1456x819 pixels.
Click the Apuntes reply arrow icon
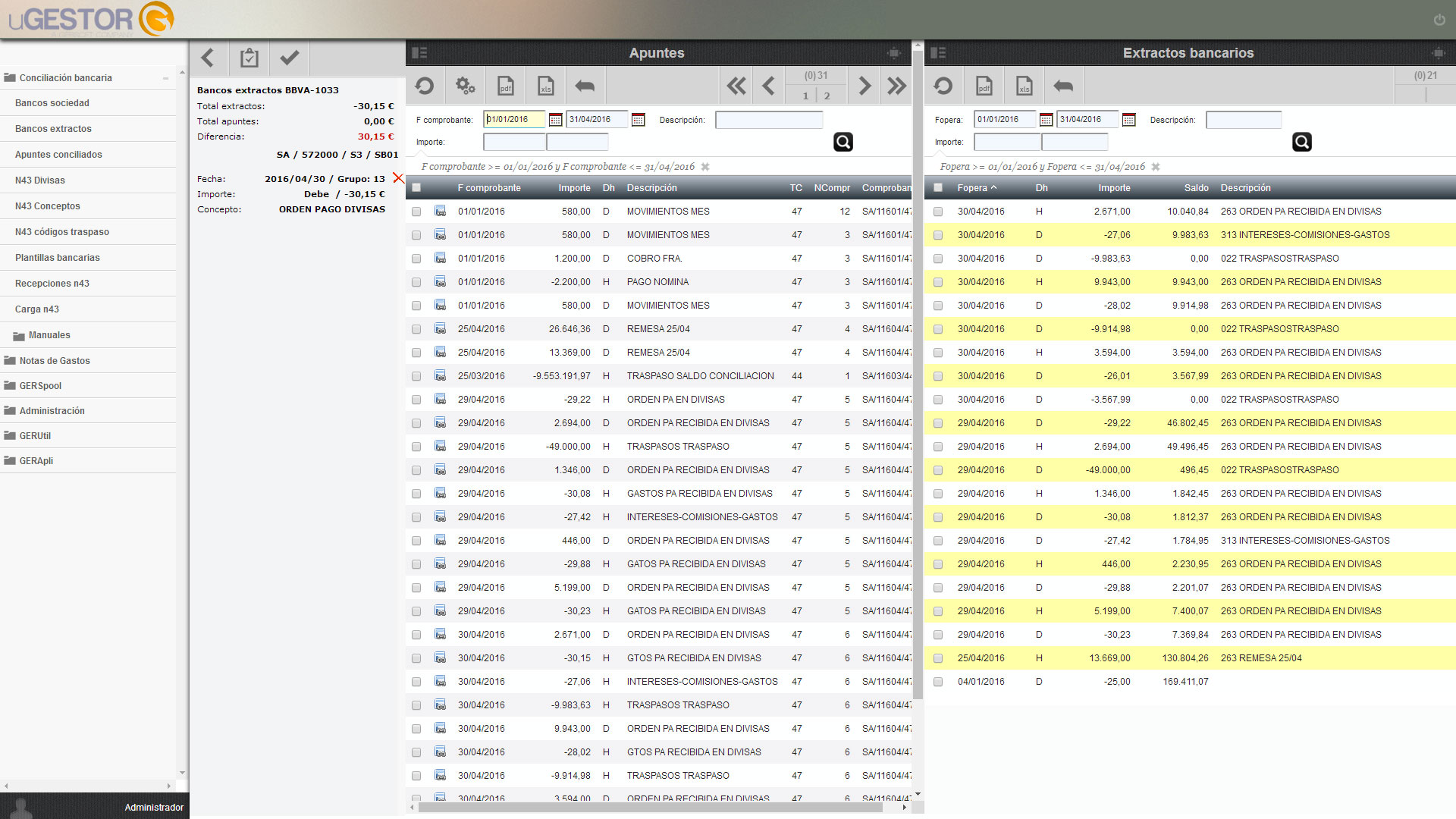[585, 86]
